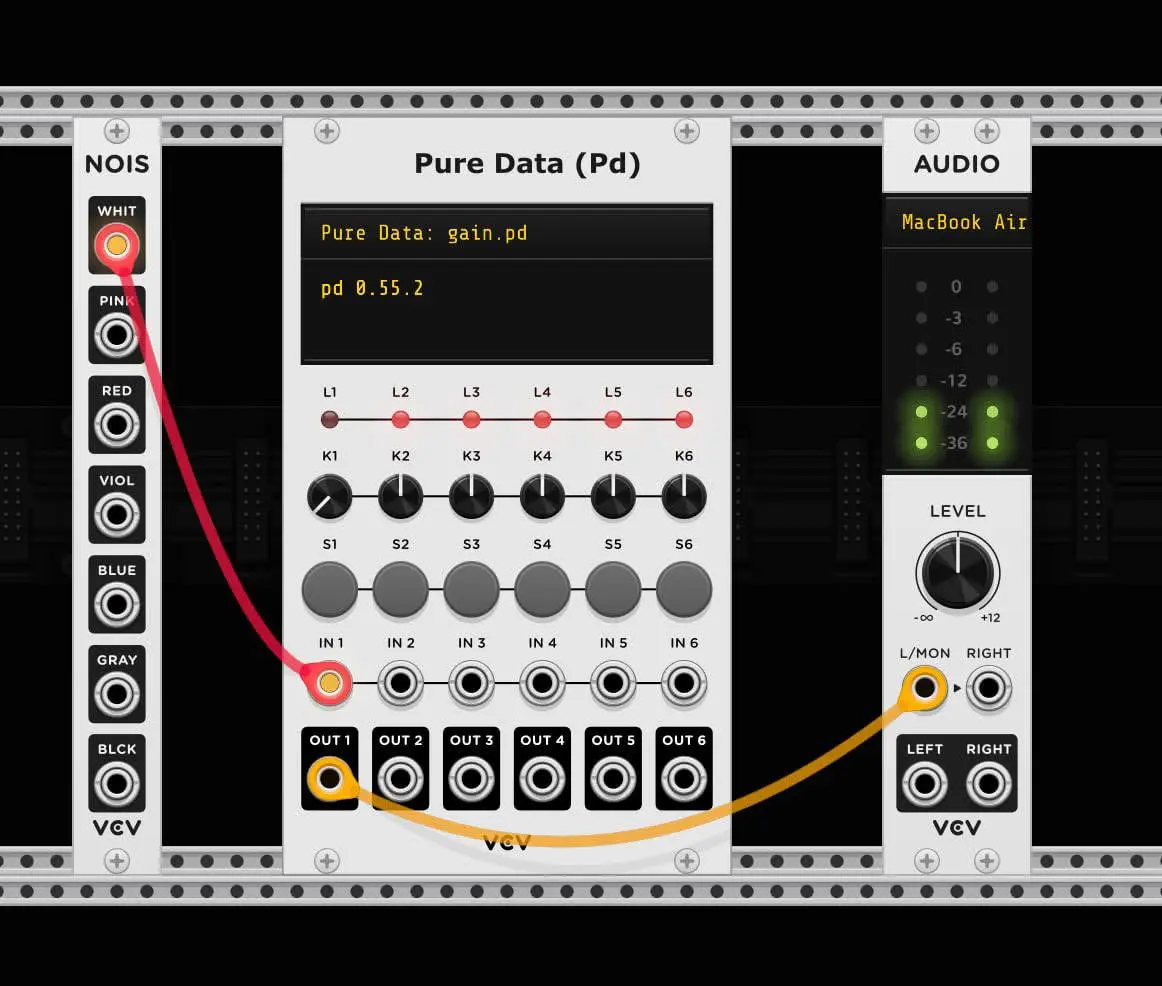This screenshot has height=986, width=1162.
Task: Click the L/MON input jack on AUDIO
Action: (924, 688)
